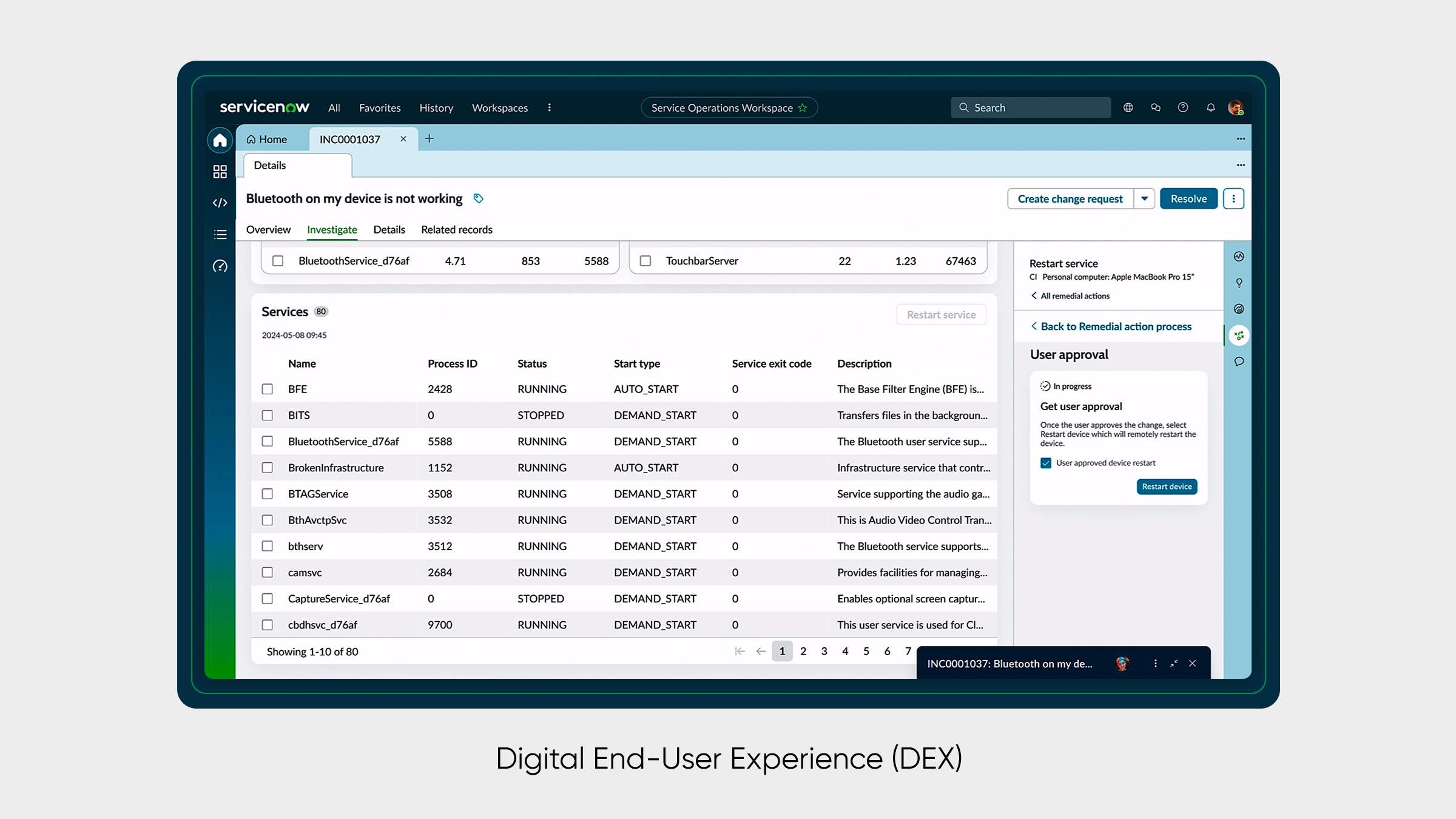Open the lightbulb icon in right panel

1239,283
